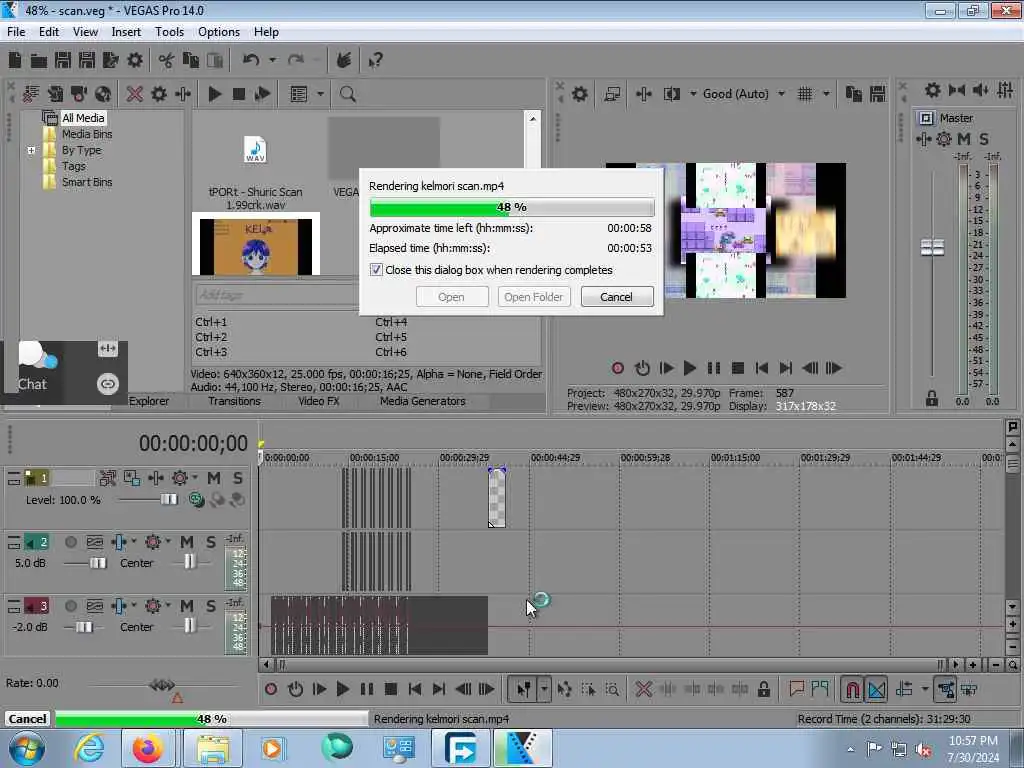Image resolution: width=1024 pixels, height=768 pixels.
Task: Click Go to Start in timeline transport
Action: coord(415,689)
